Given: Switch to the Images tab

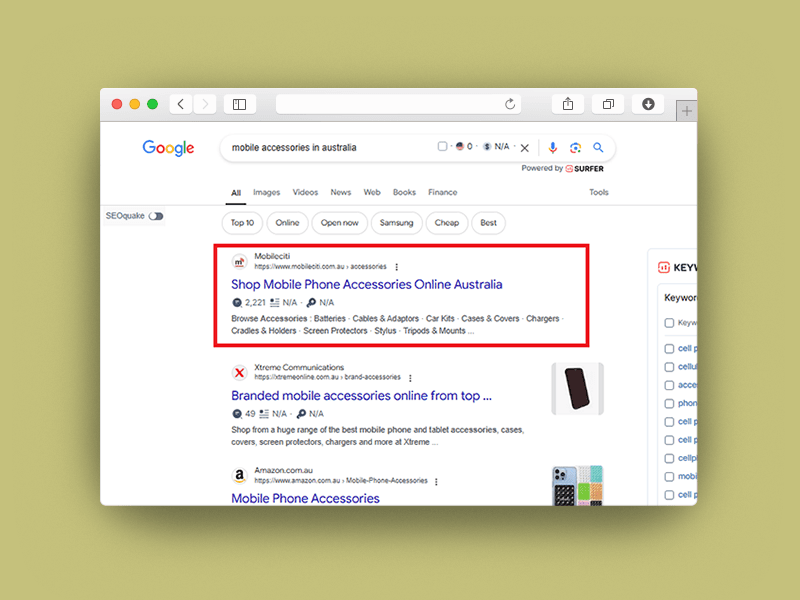Looking at the screenshot, I should point(266,192).
